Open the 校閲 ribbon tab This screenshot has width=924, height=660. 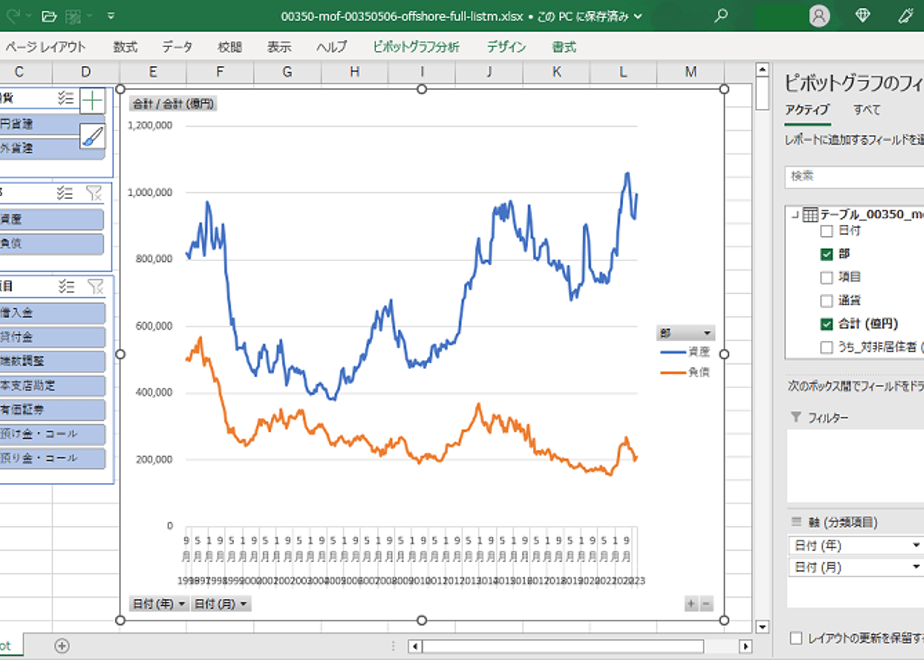229,47
